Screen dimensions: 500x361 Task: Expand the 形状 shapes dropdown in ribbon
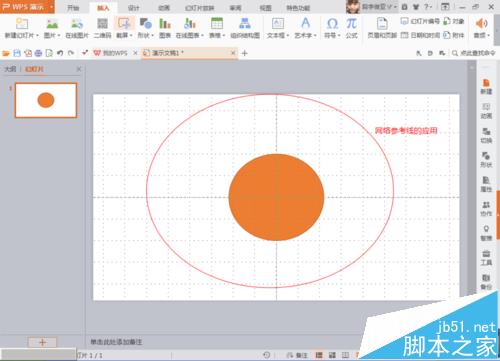152,35
